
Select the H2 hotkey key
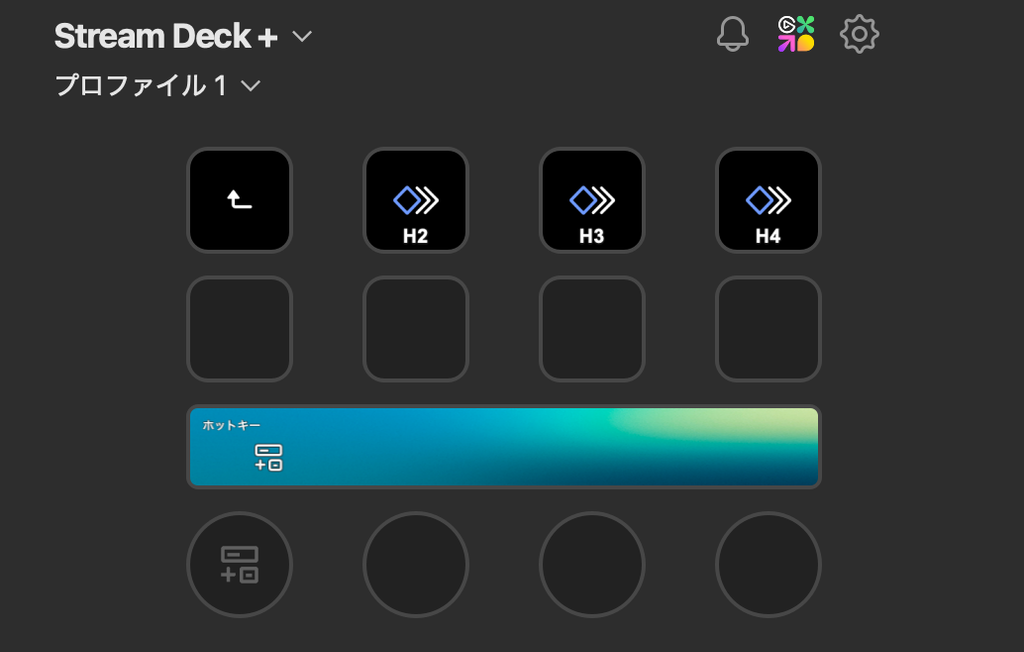[x=416, y=200]
